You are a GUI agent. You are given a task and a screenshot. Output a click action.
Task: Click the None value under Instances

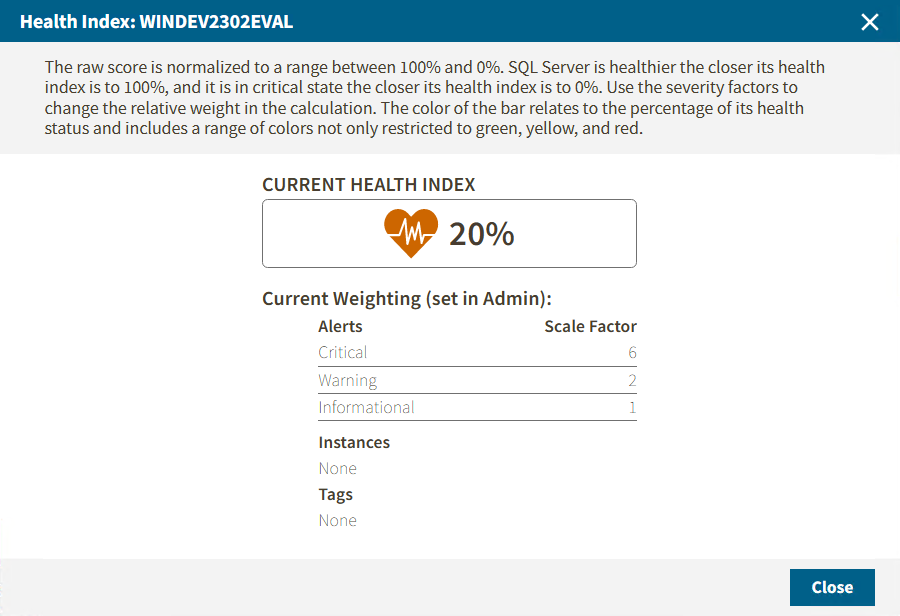click(337, 468)
